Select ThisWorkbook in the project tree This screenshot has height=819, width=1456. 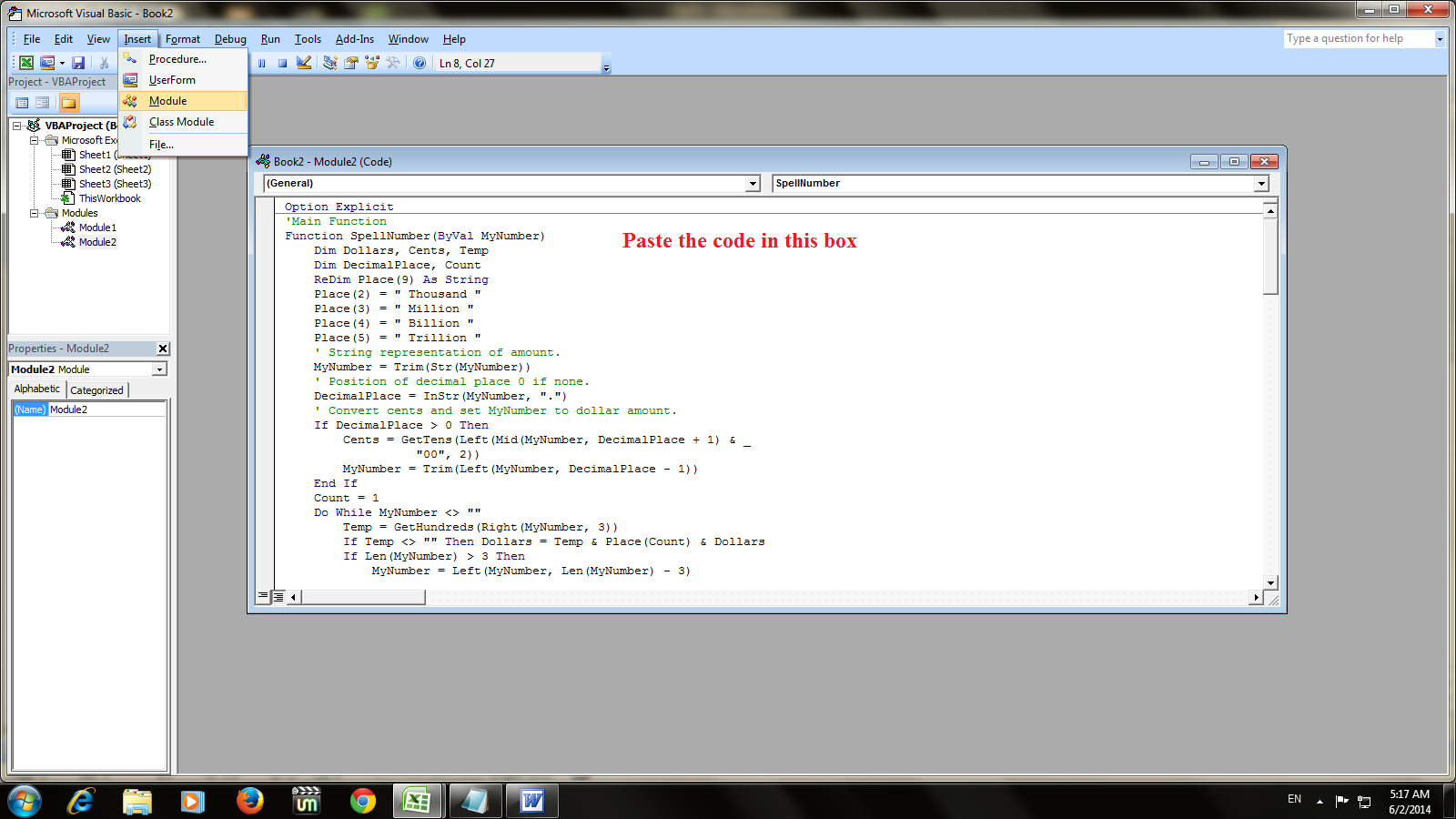(x=109, y=198)
